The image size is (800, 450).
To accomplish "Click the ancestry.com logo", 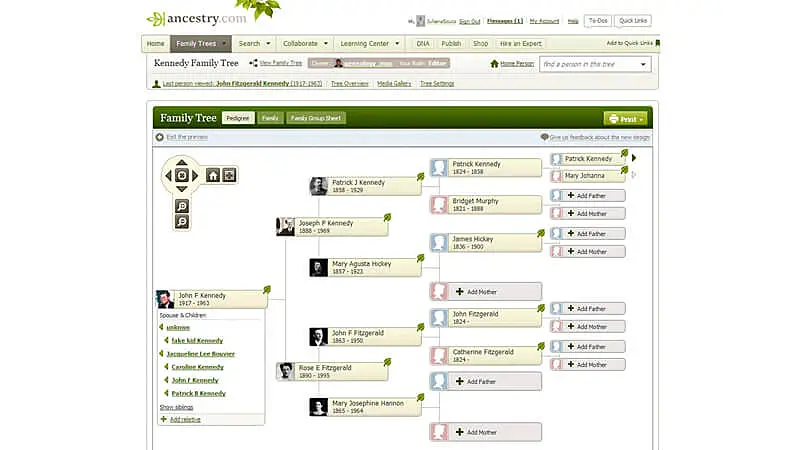I will tap(197, 19).
